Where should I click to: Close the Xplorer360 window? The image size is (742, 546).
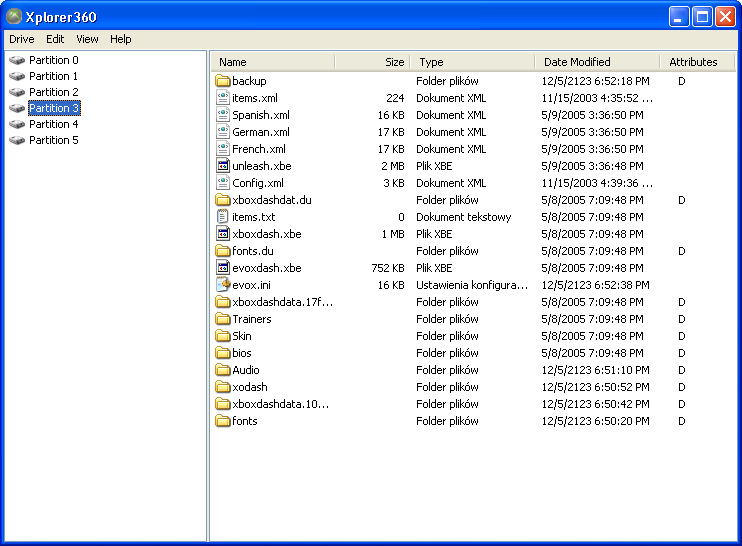725,17
